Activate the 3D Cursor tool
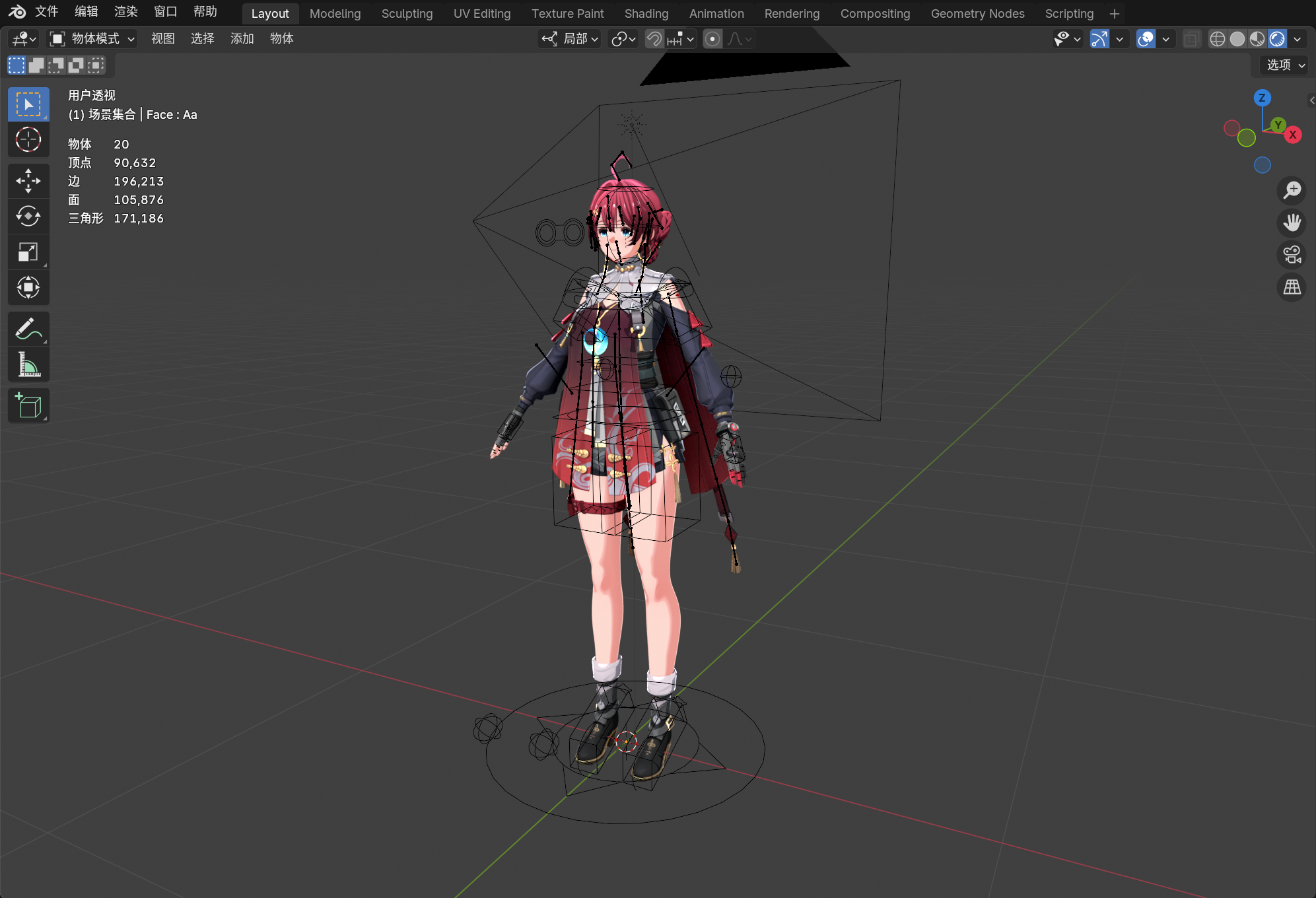Viewport: 1316px width, 898px height. [x=28, y=139]
